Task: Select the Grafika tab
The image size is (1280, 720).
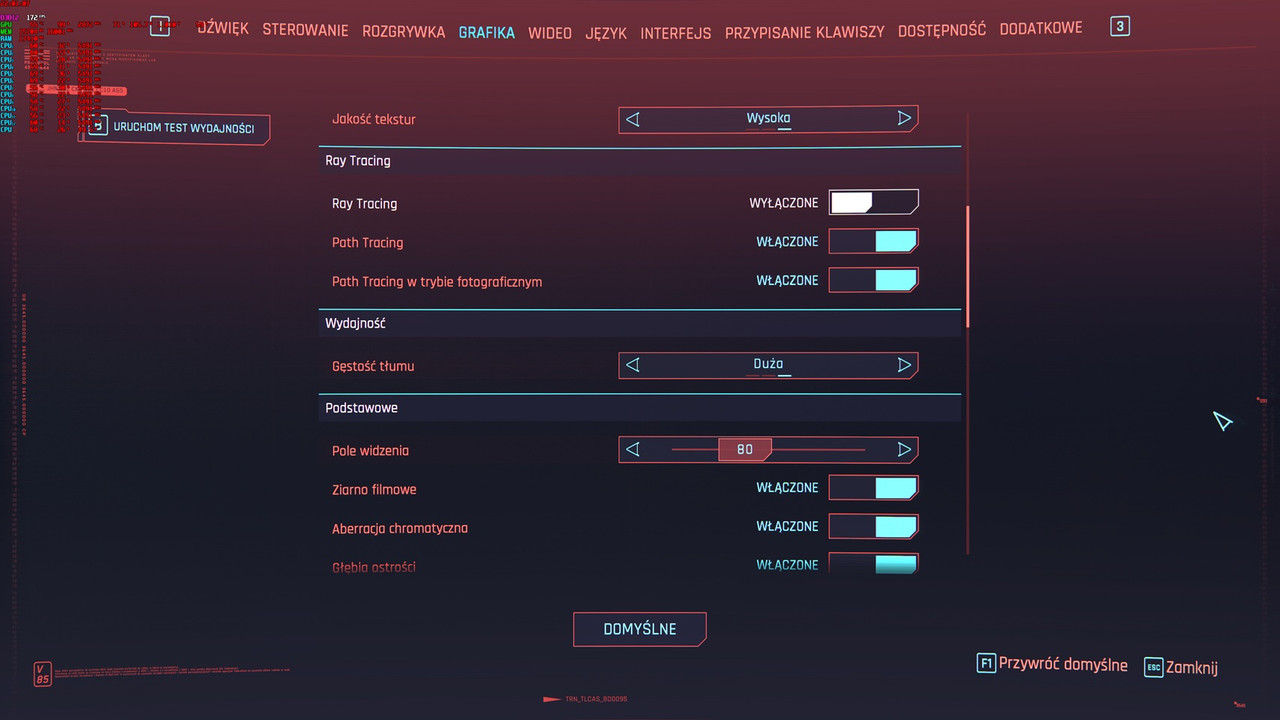Action: (486, 32)
